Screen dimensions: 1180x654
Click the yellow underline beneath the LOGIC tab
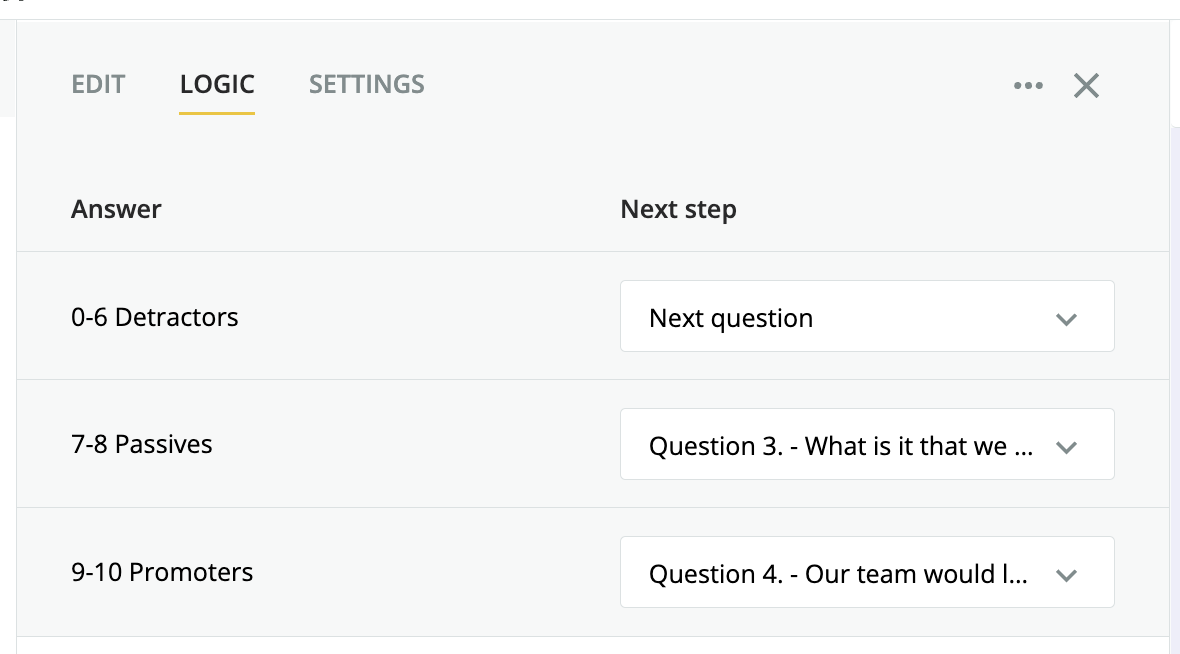(217, 112)
